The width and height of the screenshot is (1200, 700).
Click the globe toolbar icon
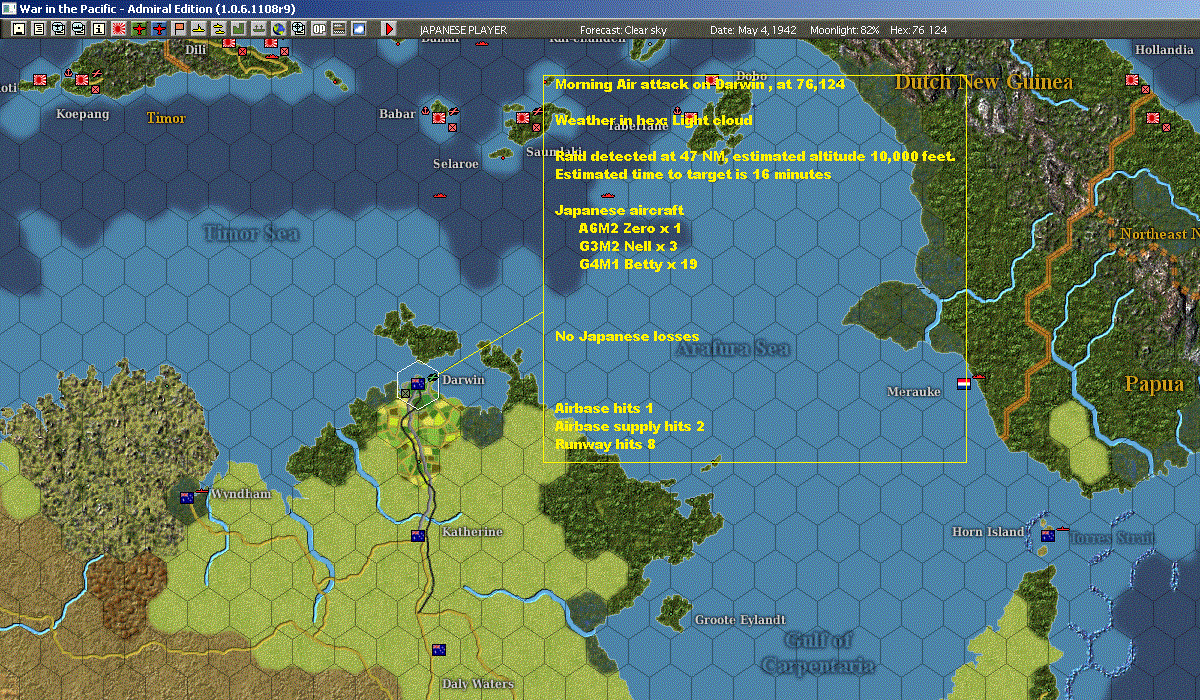click(x=278, y=29)
